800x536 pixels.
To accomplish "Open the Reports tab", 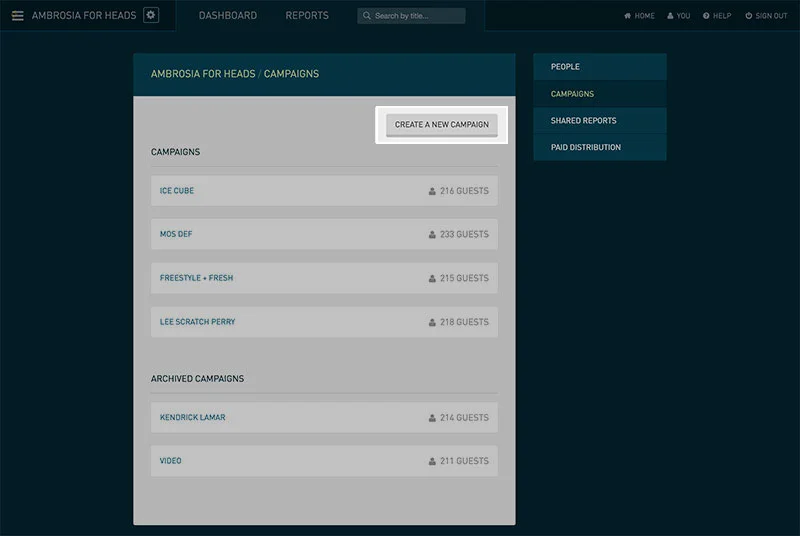I will pos(307,16).
